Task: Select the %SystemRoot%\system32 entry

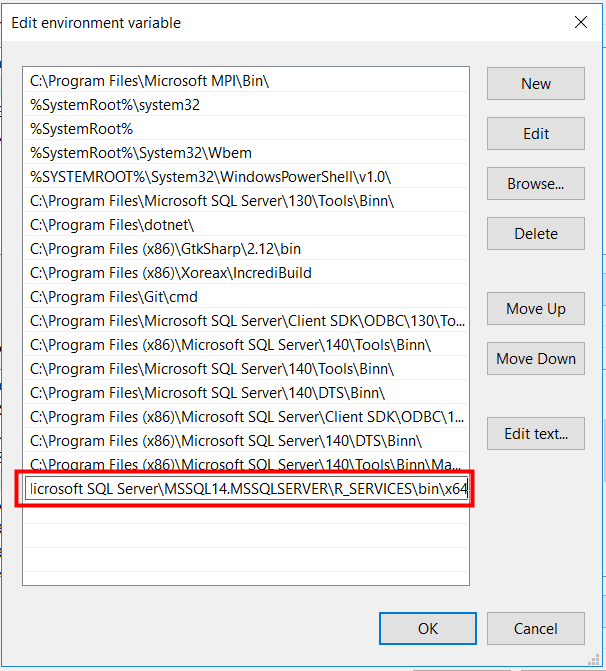Action: (246, 104)
